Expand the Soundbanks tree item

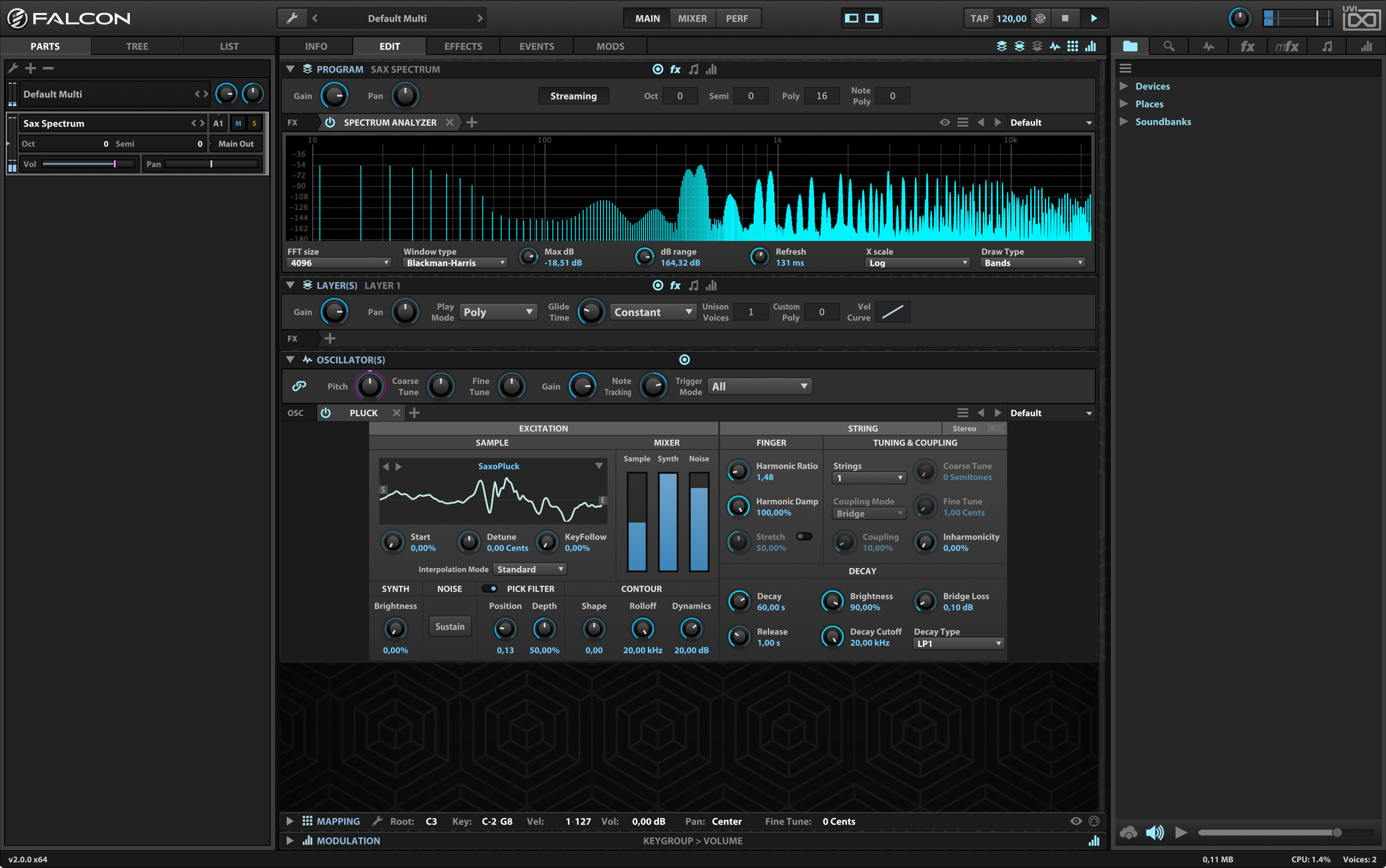pyautogui.click(x=1124, y=122)
